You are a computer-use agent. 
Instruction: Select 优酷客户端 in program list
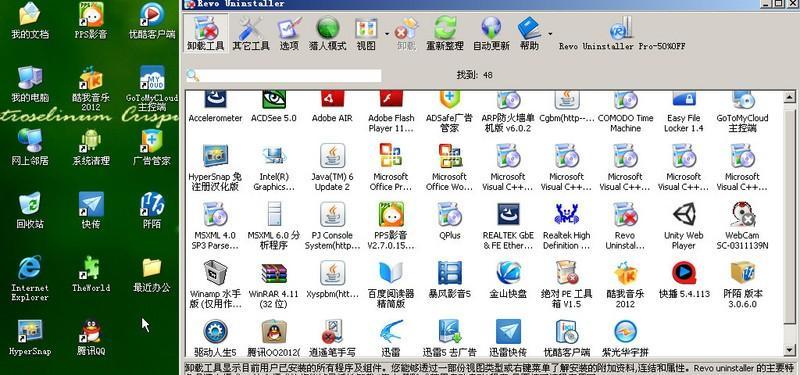[566, 338]
